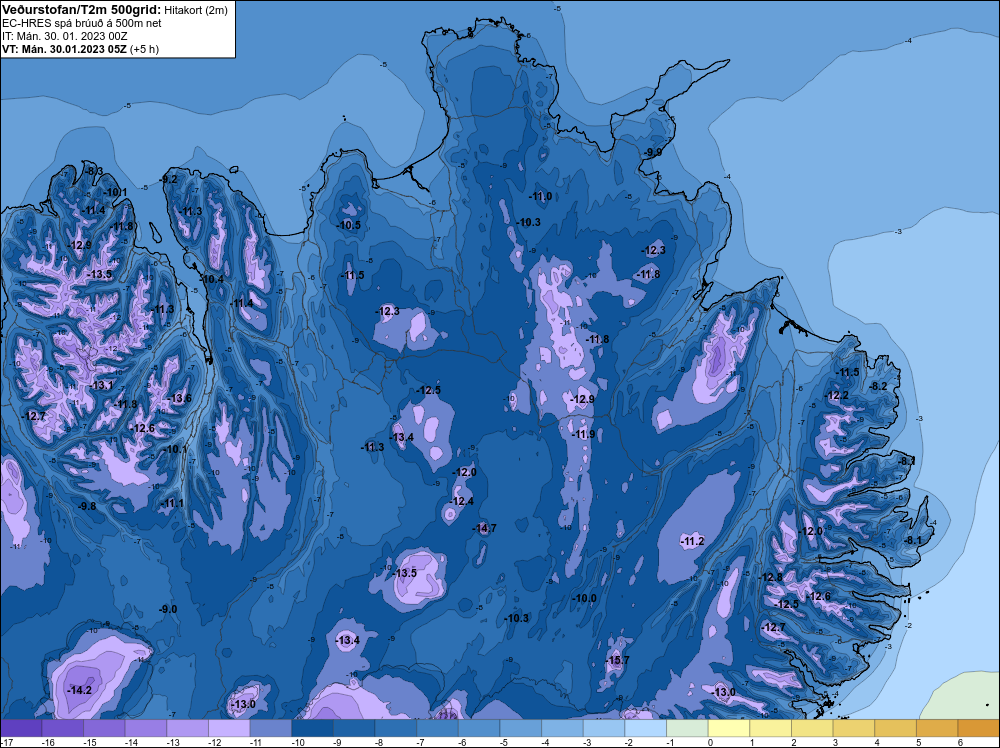
Task: Click the light blue swatch between -3 and -2
Action: (x=604, y=728)
